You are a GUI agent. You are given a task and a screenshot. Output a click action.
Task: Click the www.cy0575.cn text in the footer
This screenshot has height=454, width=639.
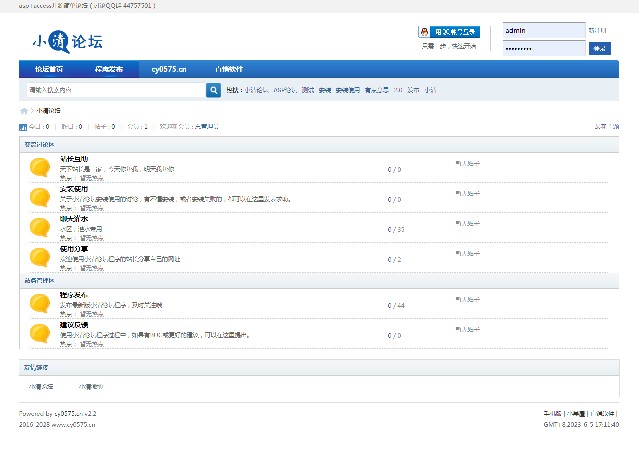[x=73, y=424]
